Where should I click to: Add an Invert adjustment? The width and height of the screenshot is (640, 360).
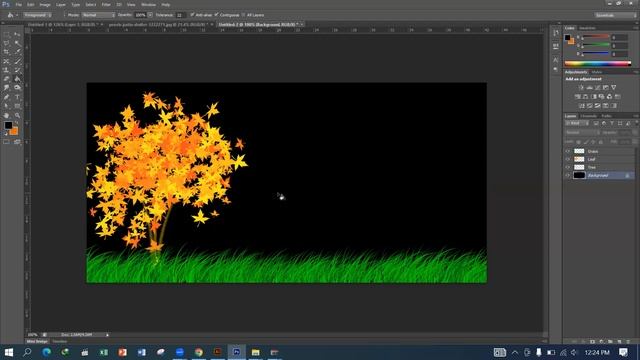582,106
